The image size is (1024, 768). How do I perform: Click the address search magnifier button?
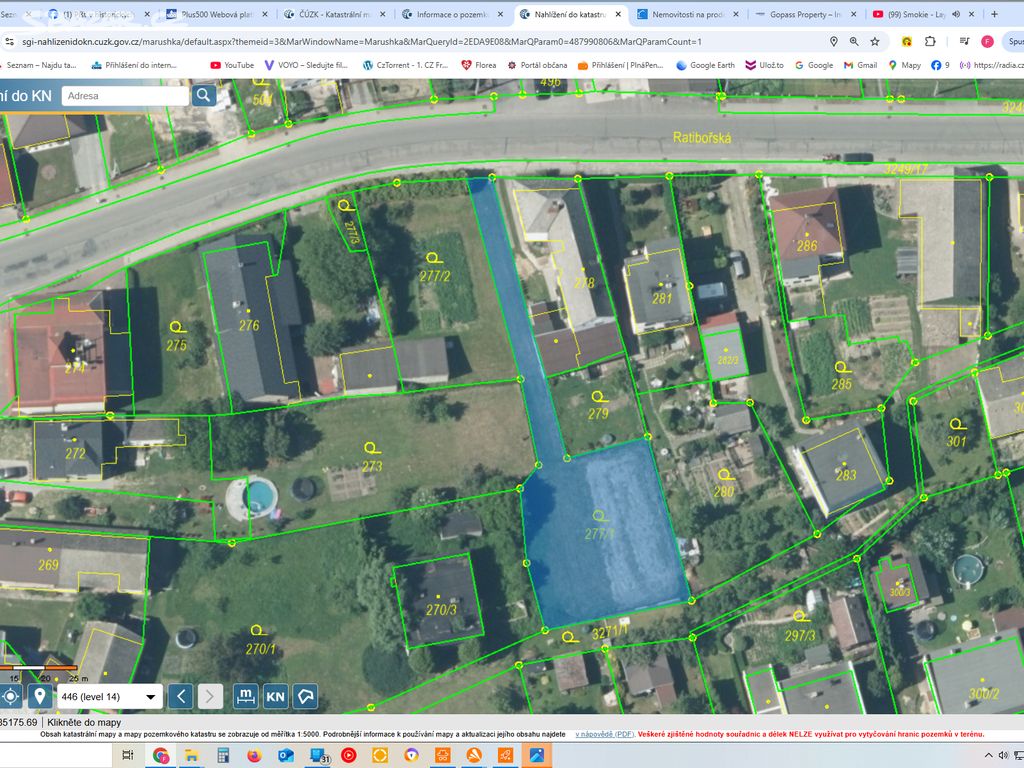(204, 95)
